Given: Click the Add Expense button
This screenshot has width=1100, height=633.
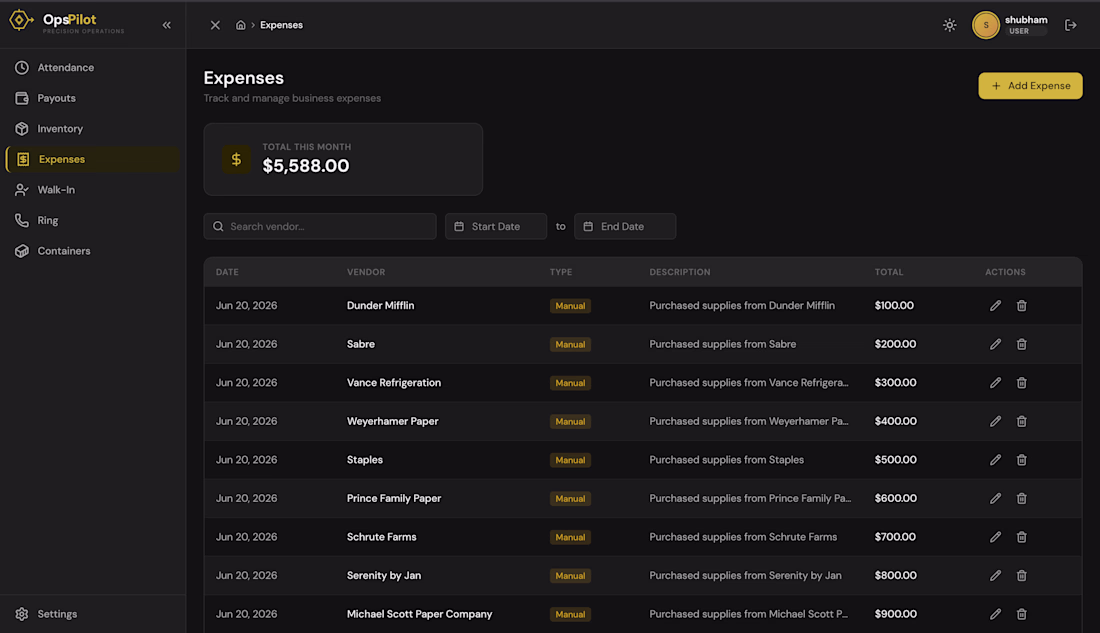Looking at the screenshot, I should [1030, 86].
